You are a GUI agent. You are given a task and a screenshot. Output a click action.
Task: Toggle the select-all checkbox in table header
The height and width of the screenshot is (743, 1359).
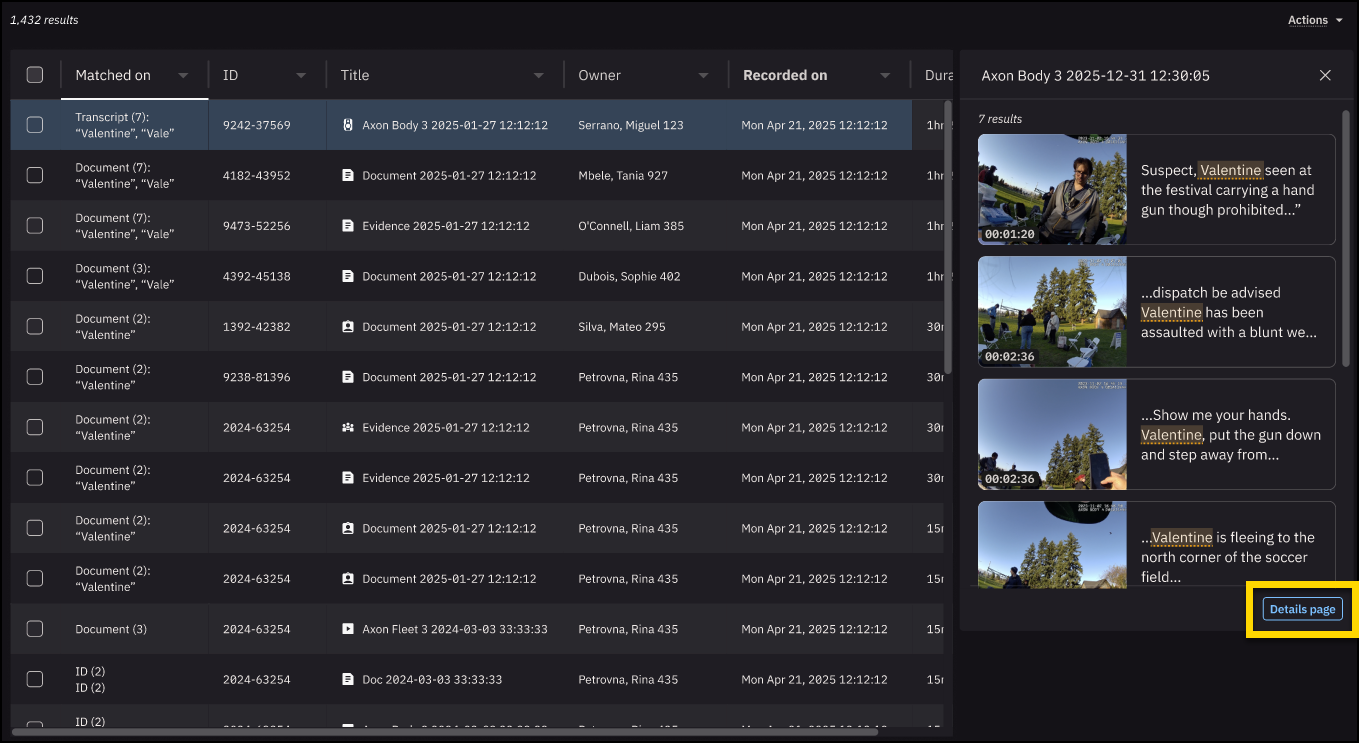tap(35, 75)
